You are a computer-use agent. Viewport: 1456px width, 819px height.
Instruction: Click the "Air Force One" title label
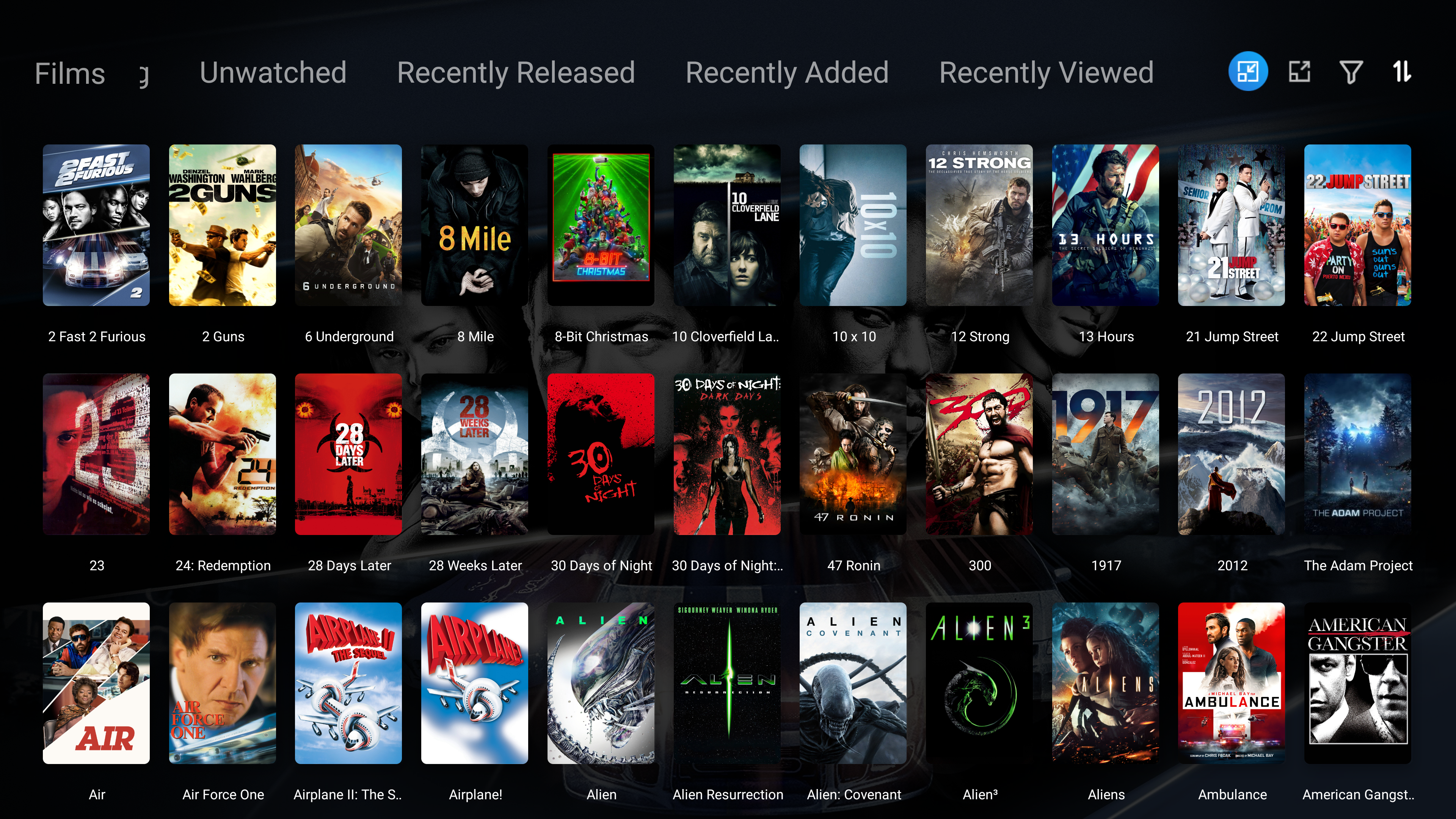click(223, 795)
